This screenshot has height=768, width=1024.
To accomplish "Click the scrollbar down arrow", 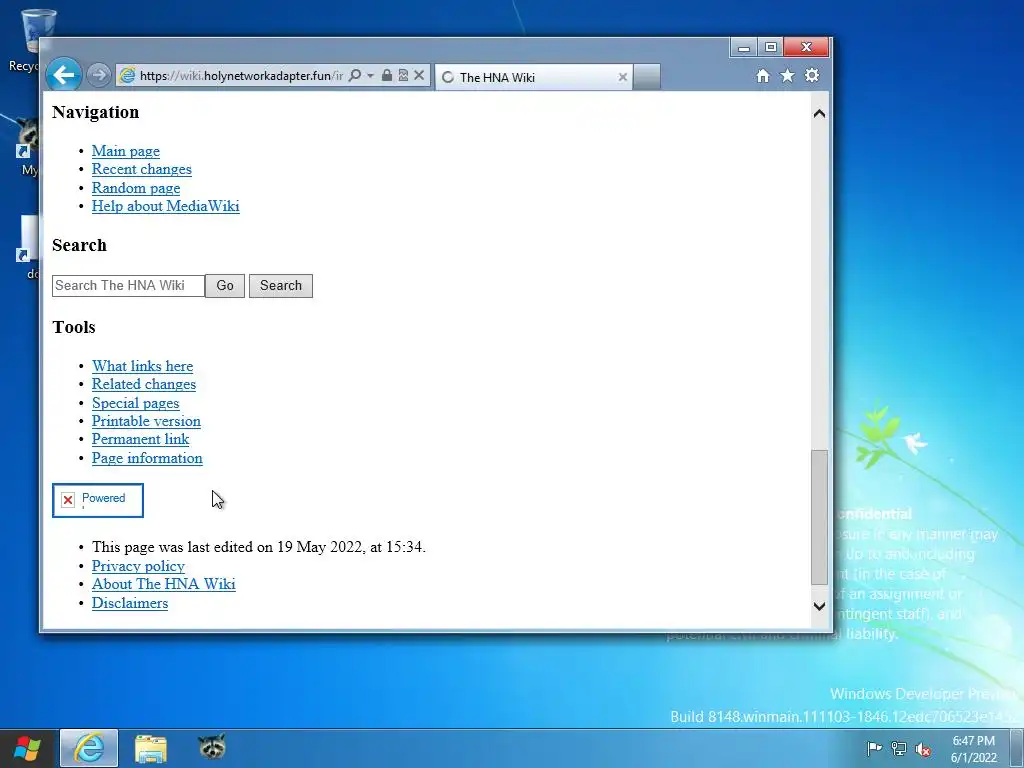I will [819, 606].
